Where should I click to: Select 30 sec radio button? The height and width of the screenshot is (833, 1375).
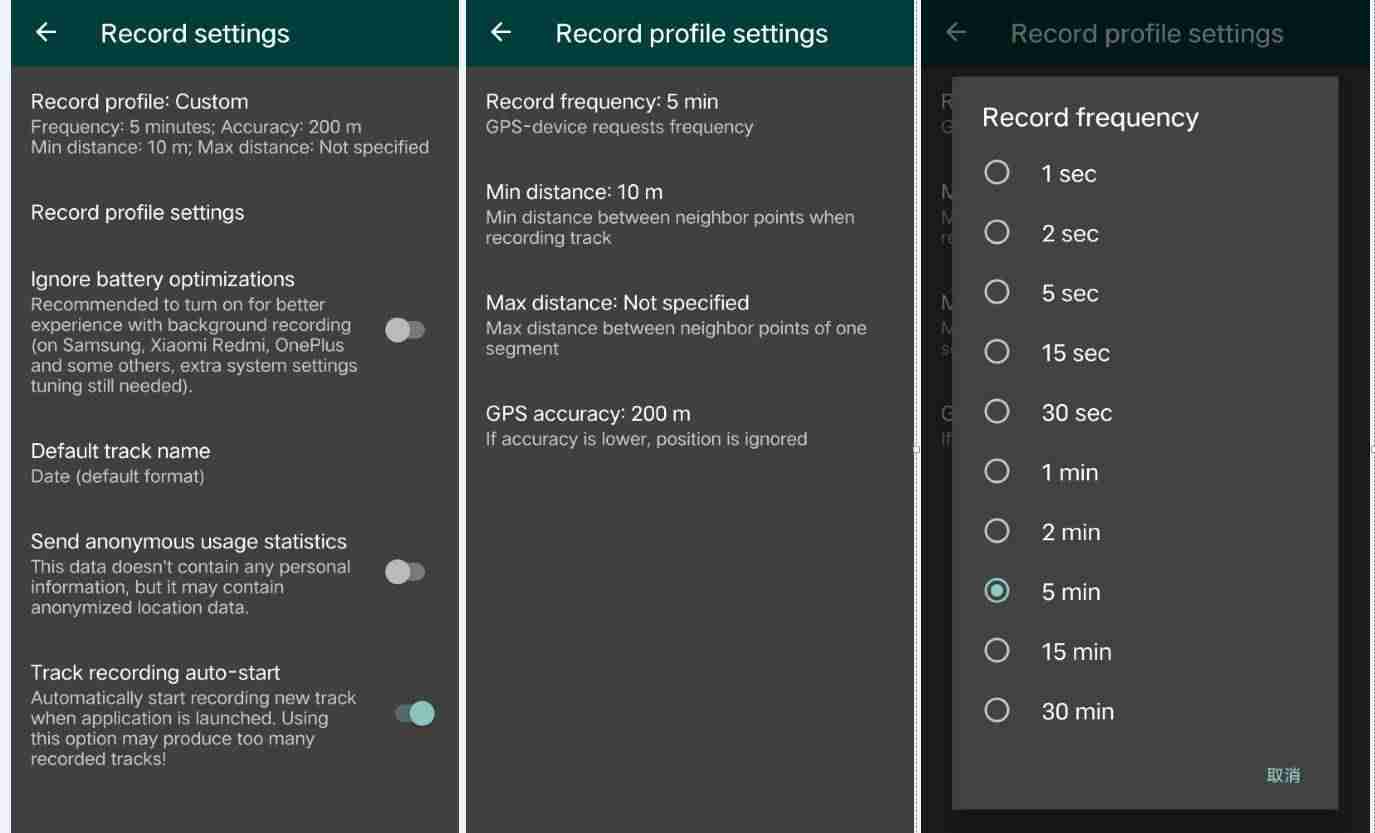point(997,412)
